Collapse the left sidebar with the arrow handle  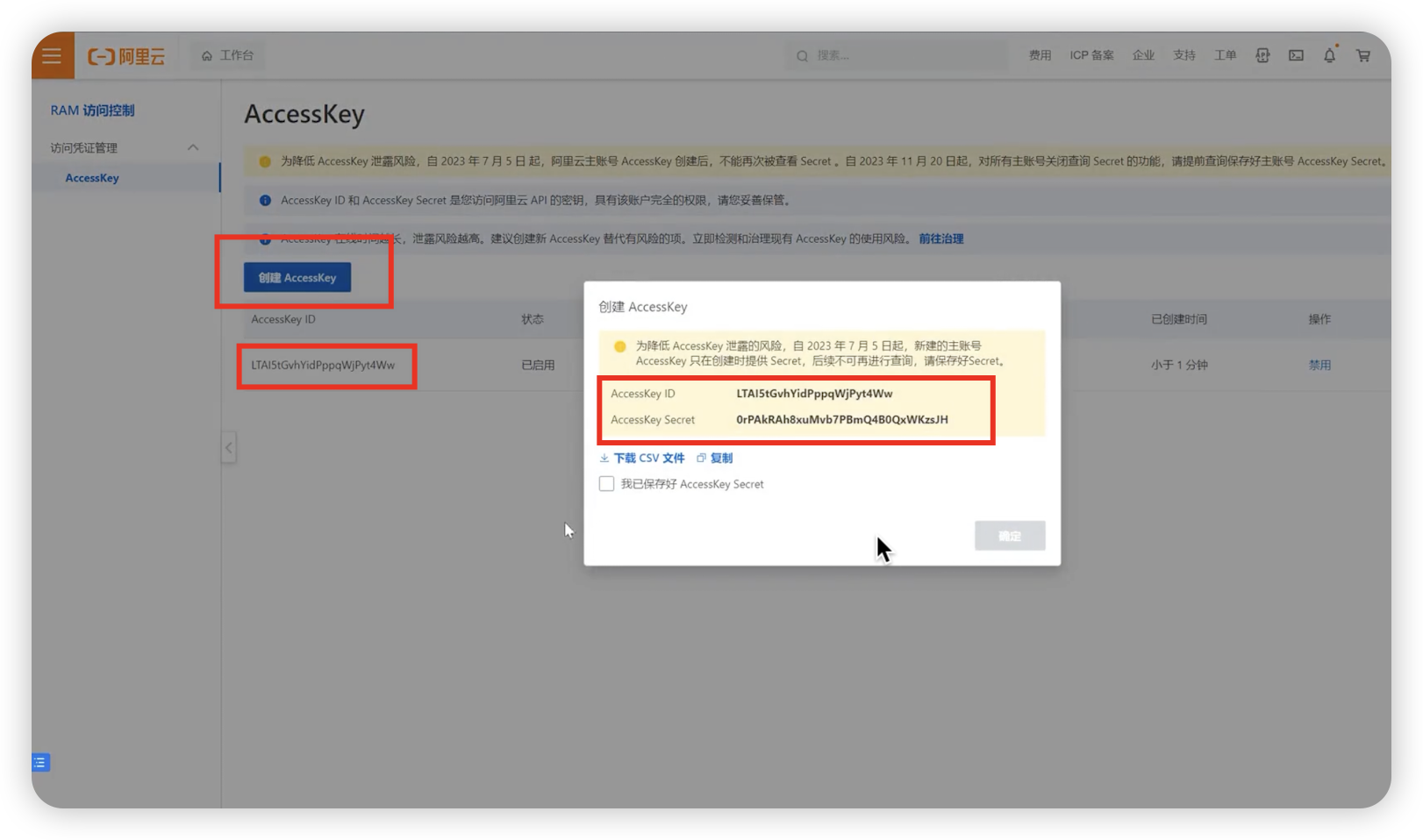[x=229, y=448]
